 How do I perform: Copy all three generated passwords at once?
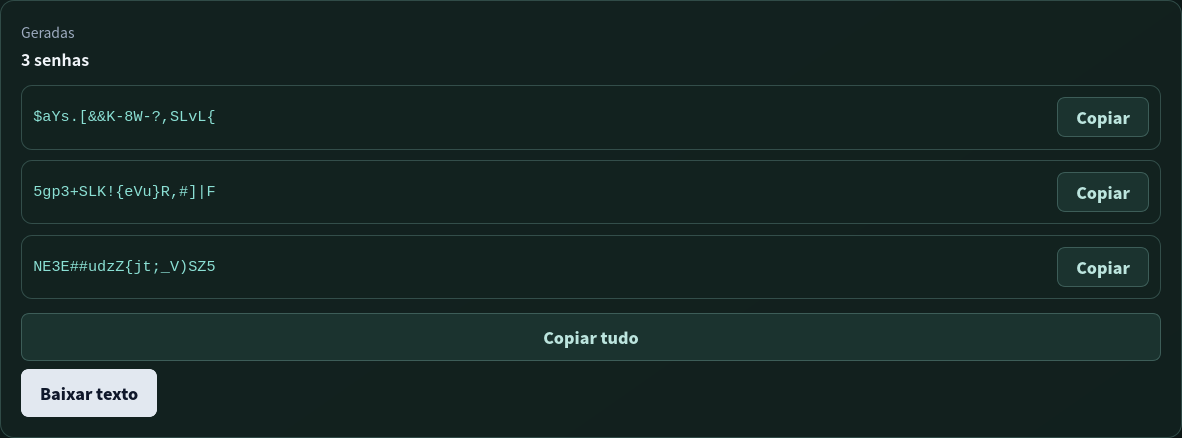(x=590, y=337)
